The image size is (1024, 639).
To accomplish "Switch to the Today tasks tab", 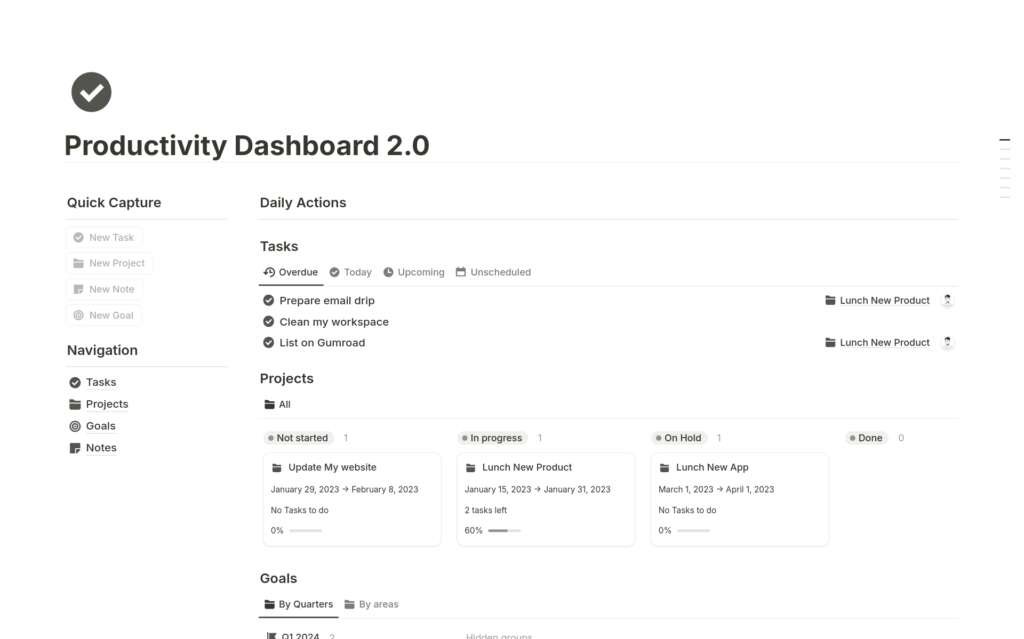I will point(351,272).
